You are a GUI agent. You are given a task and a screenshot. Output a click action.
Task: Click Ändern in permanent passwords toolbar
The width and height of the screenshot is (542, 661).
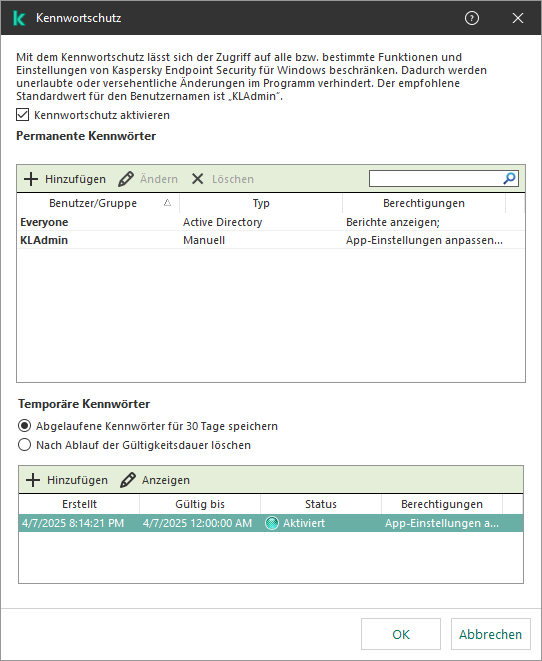pos(148,179)
